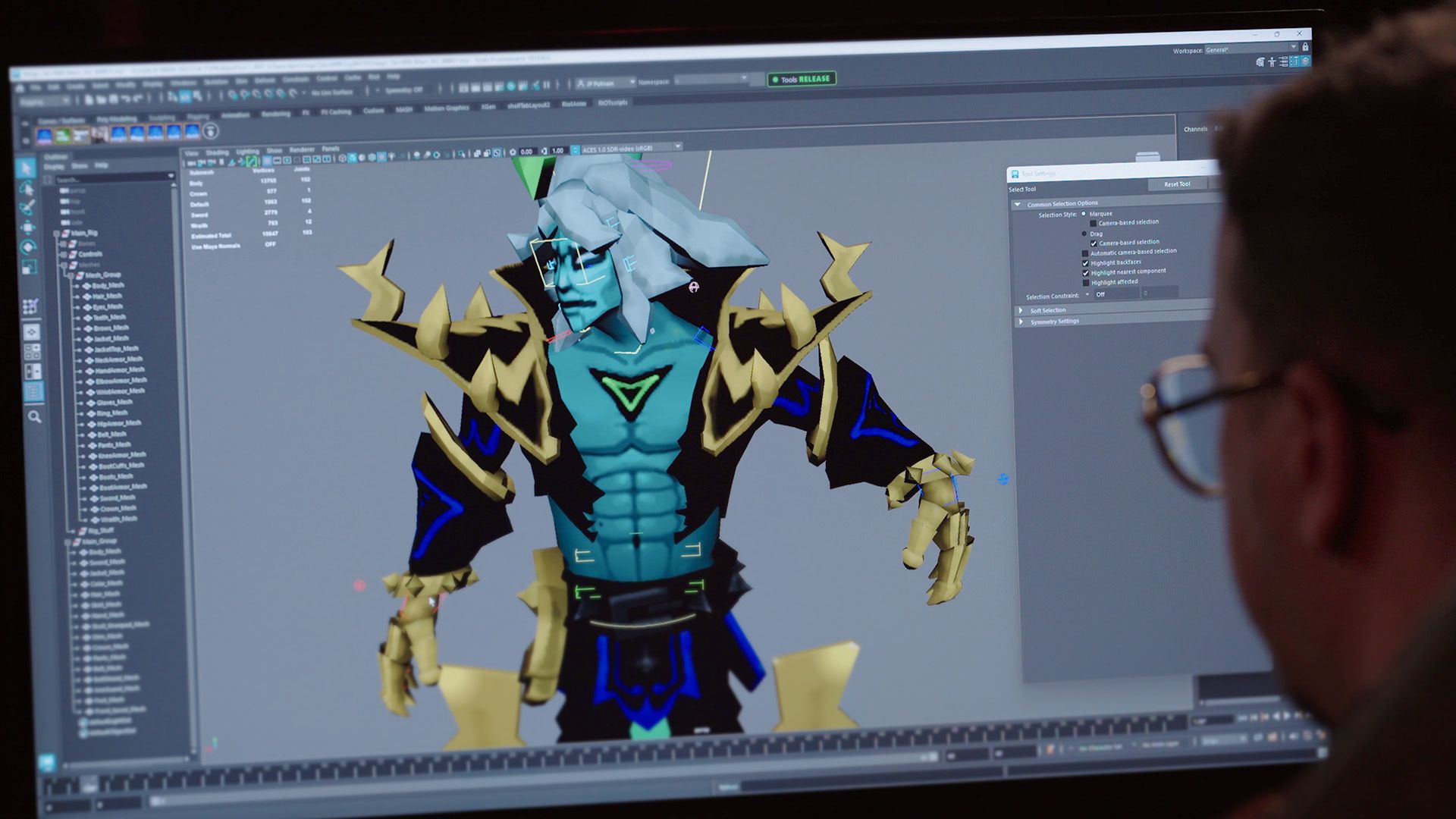Open viewport Panels menu

(x=331, y=149)
